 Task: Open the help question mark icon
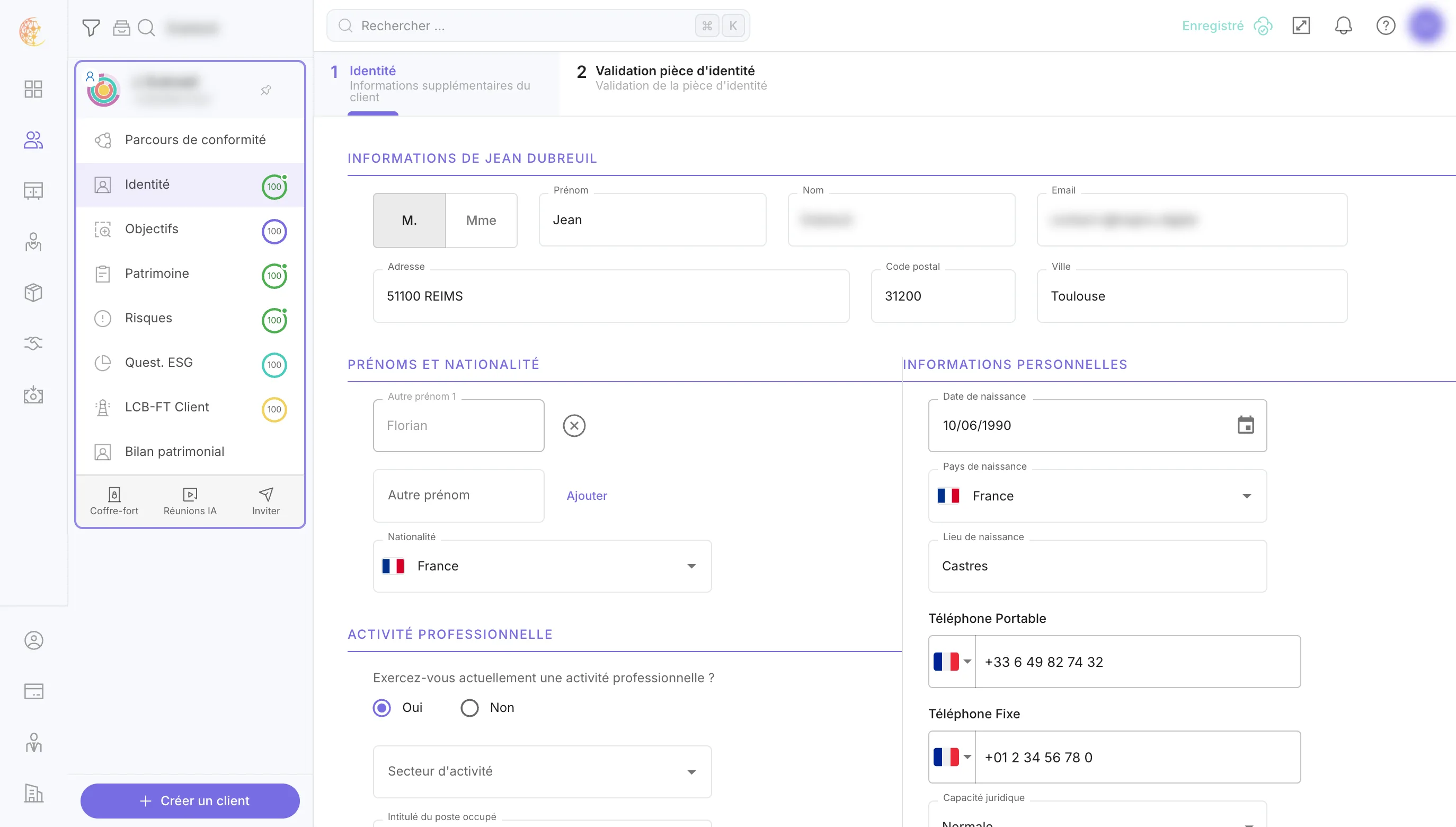(x=1386, y=25)
